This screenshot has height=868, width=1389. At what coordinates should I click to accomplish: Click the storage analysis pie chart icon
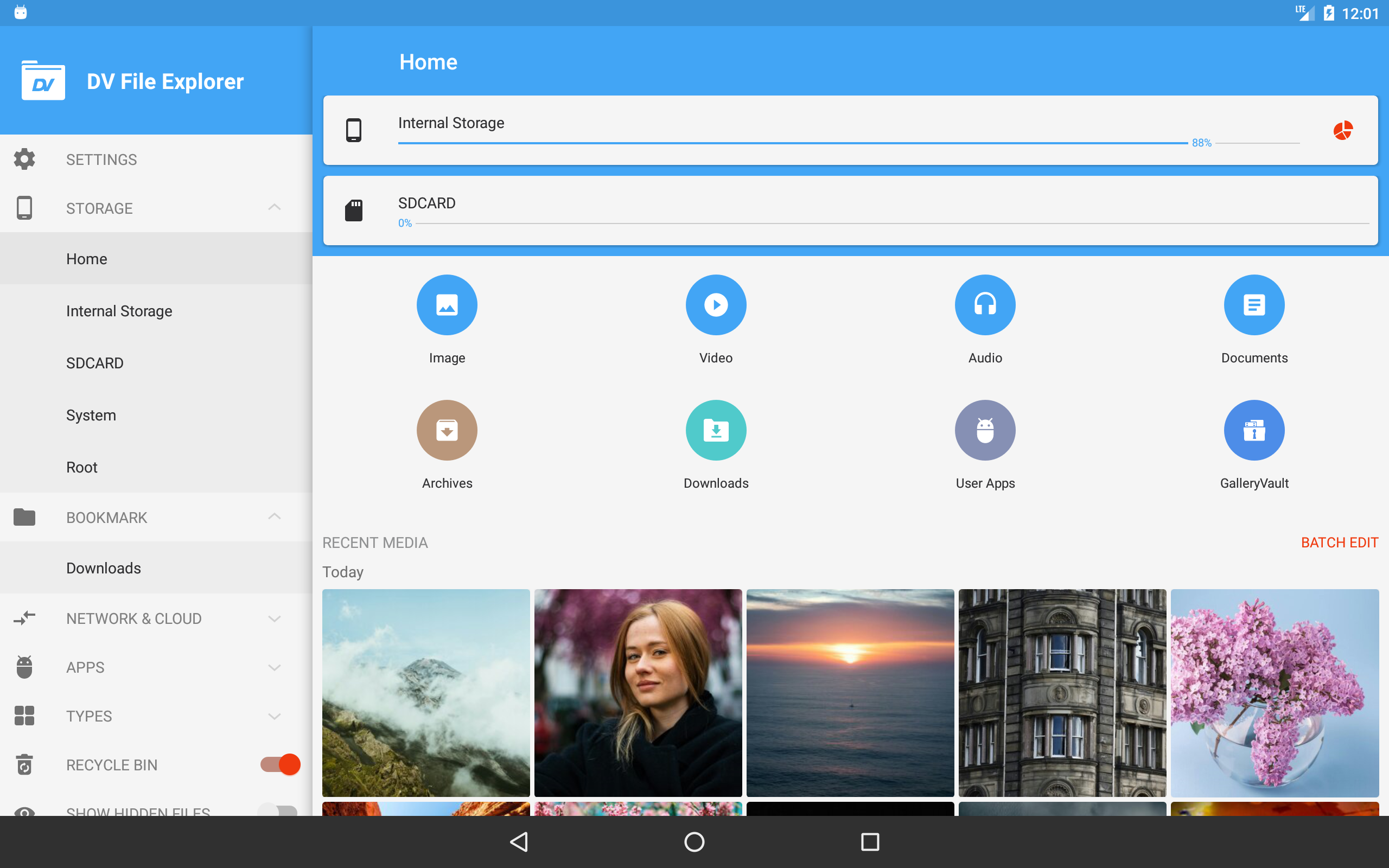(1342, 130)
